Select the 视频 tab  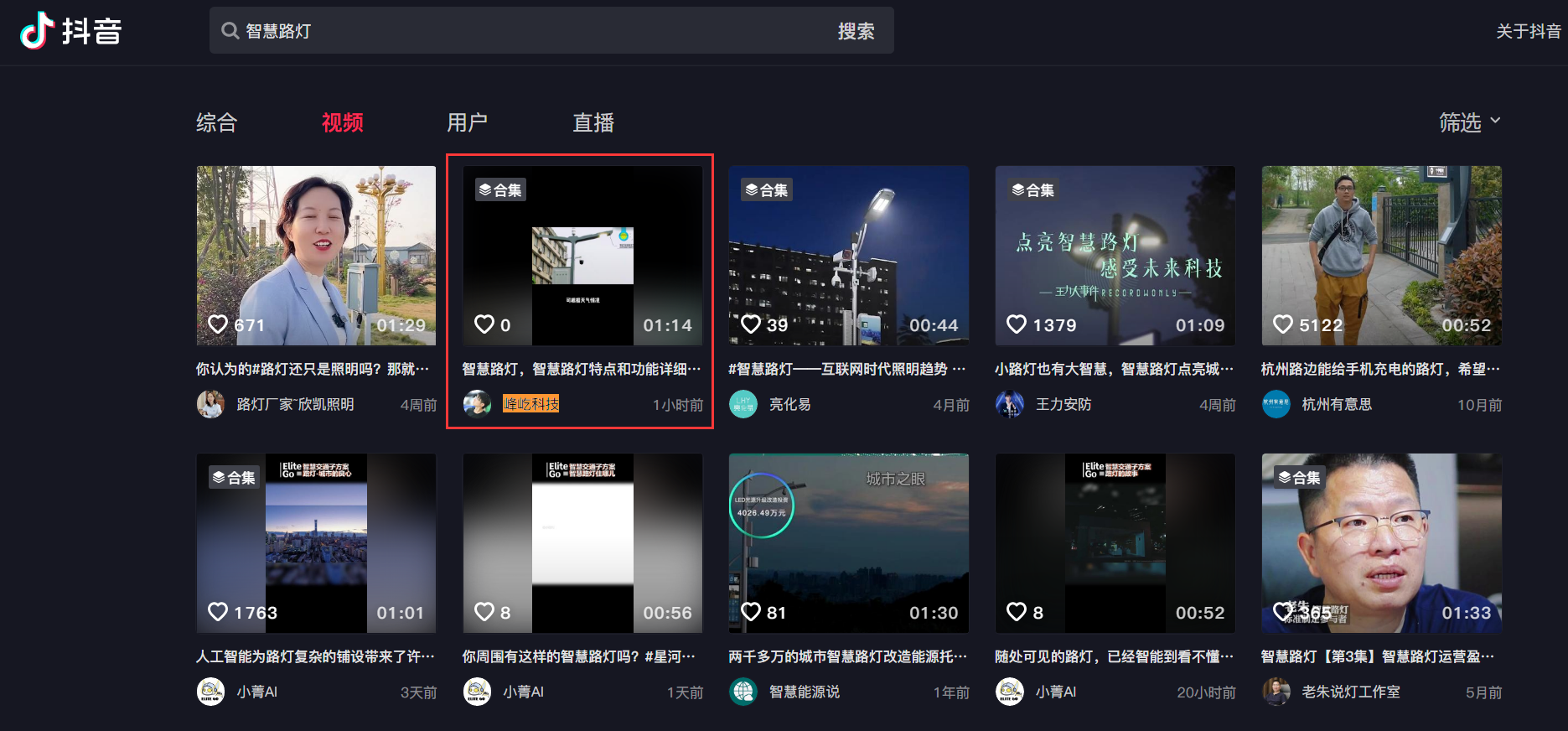[343, 122]
